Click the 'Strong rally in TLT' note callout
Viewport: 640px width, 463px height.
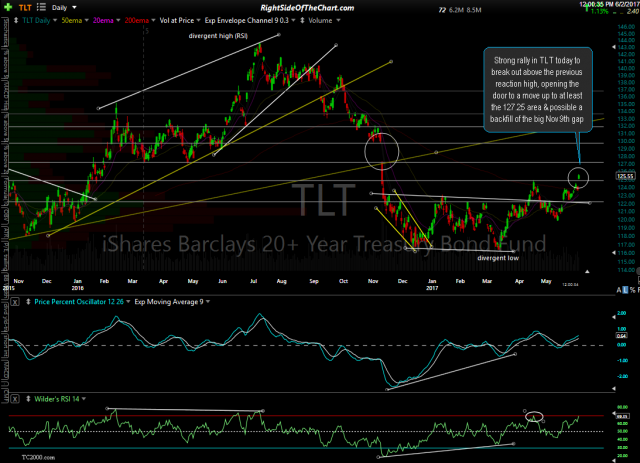point(537,90)
